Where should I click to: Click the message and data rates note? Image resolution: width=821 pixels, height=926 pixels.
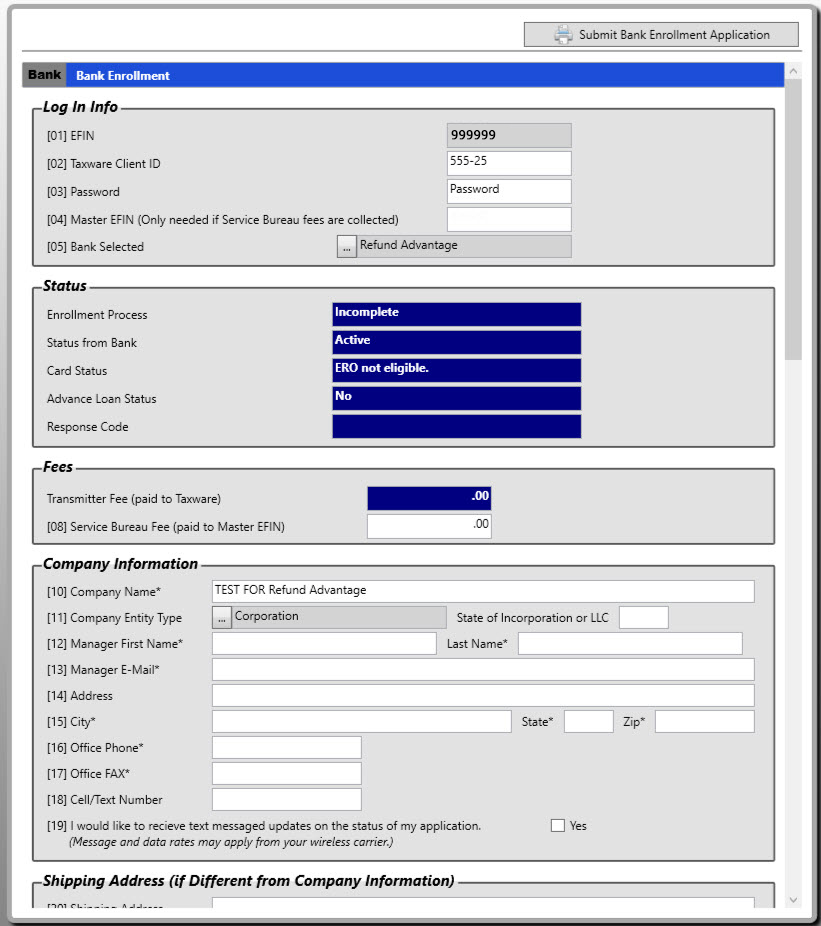point(231,842)
